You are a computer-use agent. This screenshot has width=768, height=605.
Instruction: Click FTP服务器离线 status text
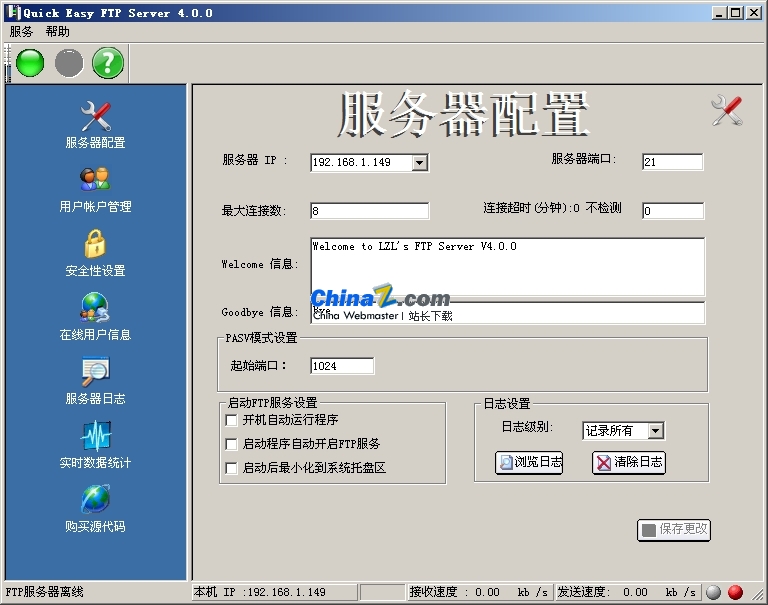pyautogui.click(x=45, y=592)
